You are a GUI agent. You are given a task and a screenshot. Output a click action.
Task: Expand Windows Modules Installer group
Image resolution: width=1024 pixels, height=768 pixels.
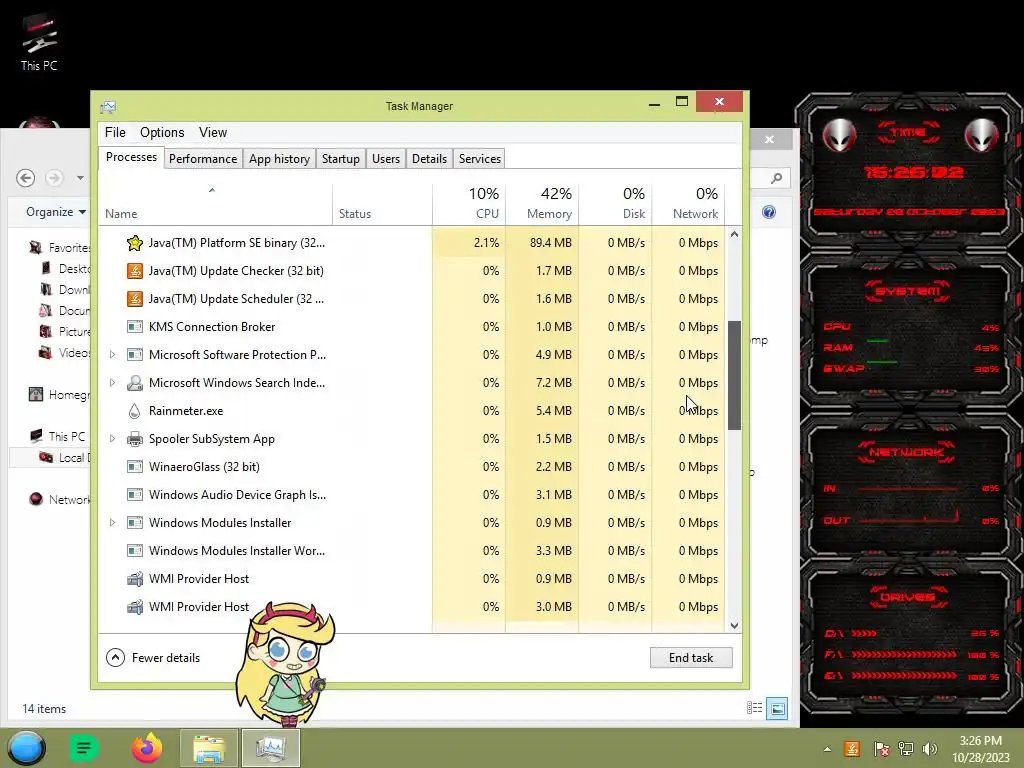point(112,522)
